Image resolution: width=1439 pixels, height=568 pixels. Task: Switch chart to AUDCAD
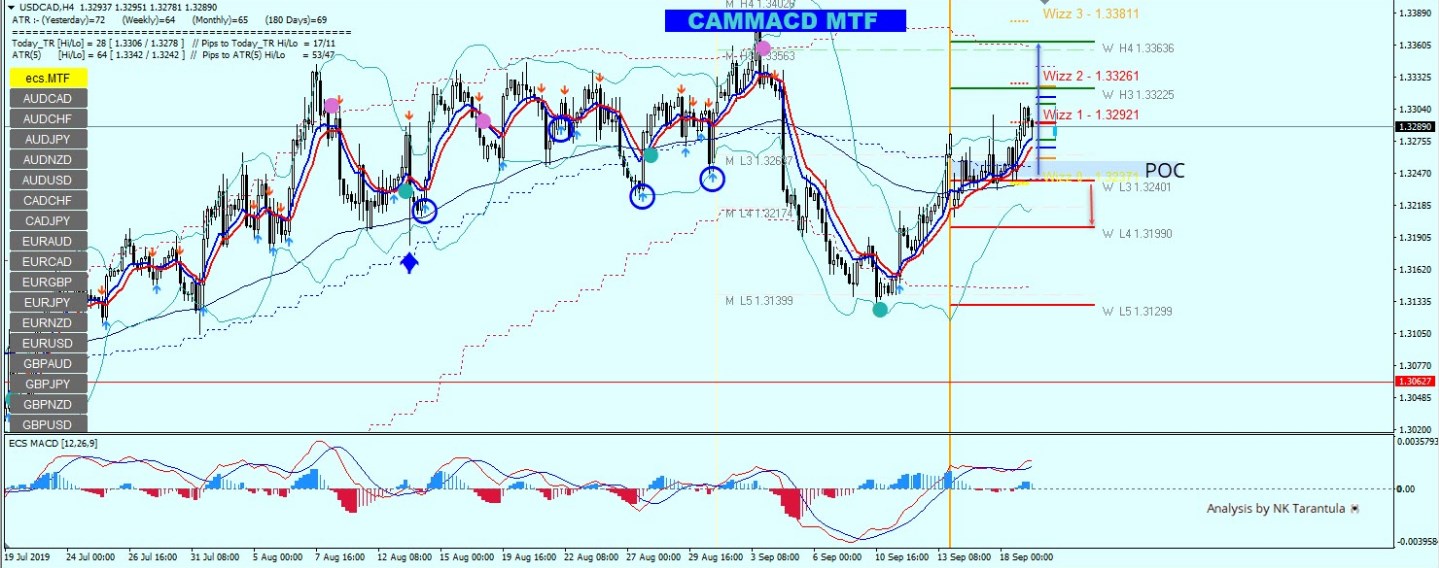(48, 98)
